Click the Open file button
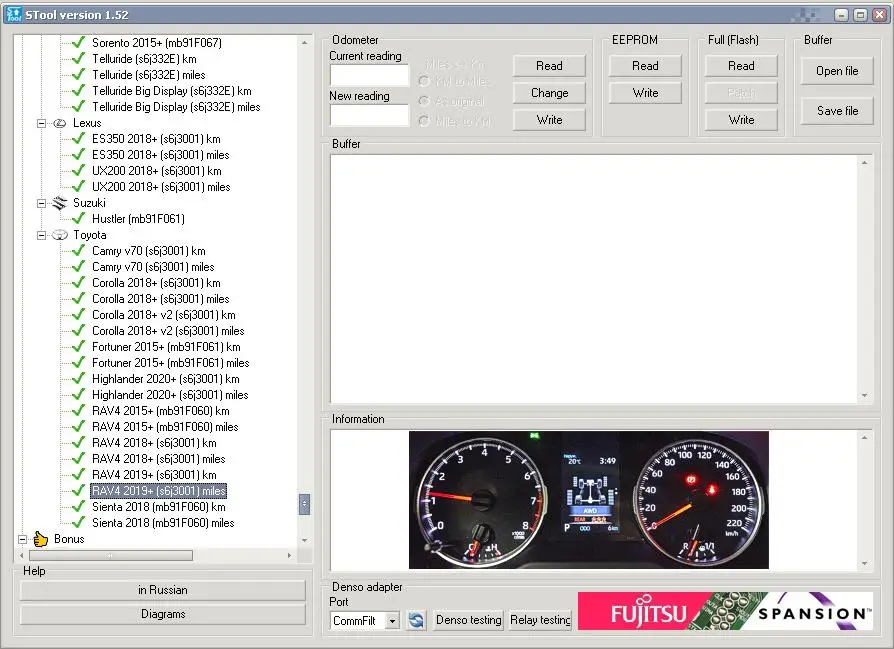894x649 pixels. click(837, 71)
